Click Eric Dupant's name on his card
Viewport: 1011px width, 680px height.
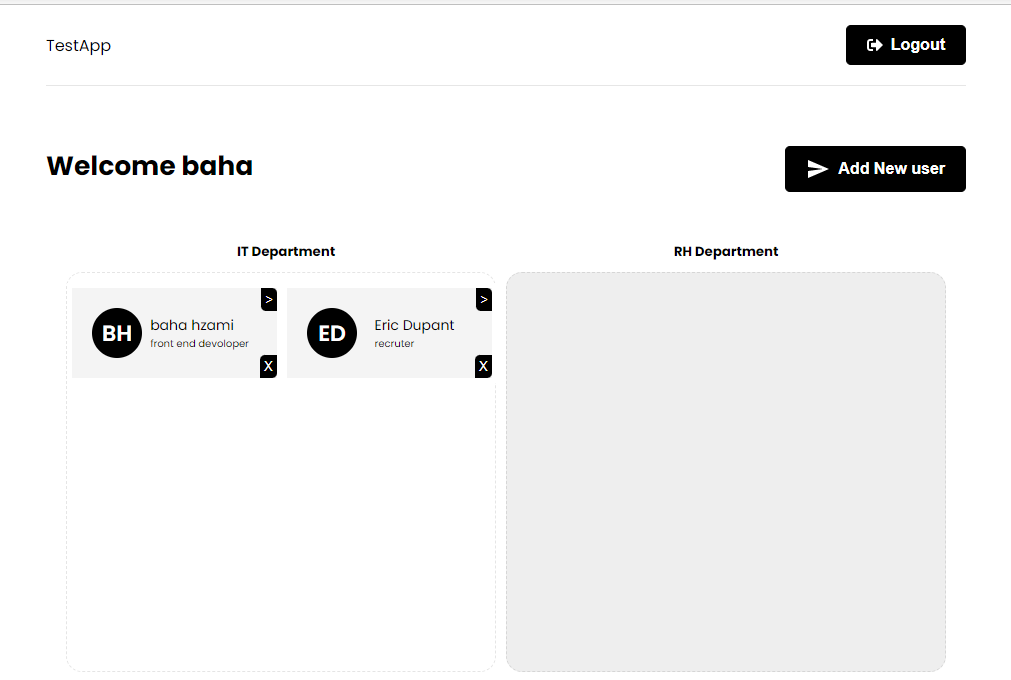[414, 325]
